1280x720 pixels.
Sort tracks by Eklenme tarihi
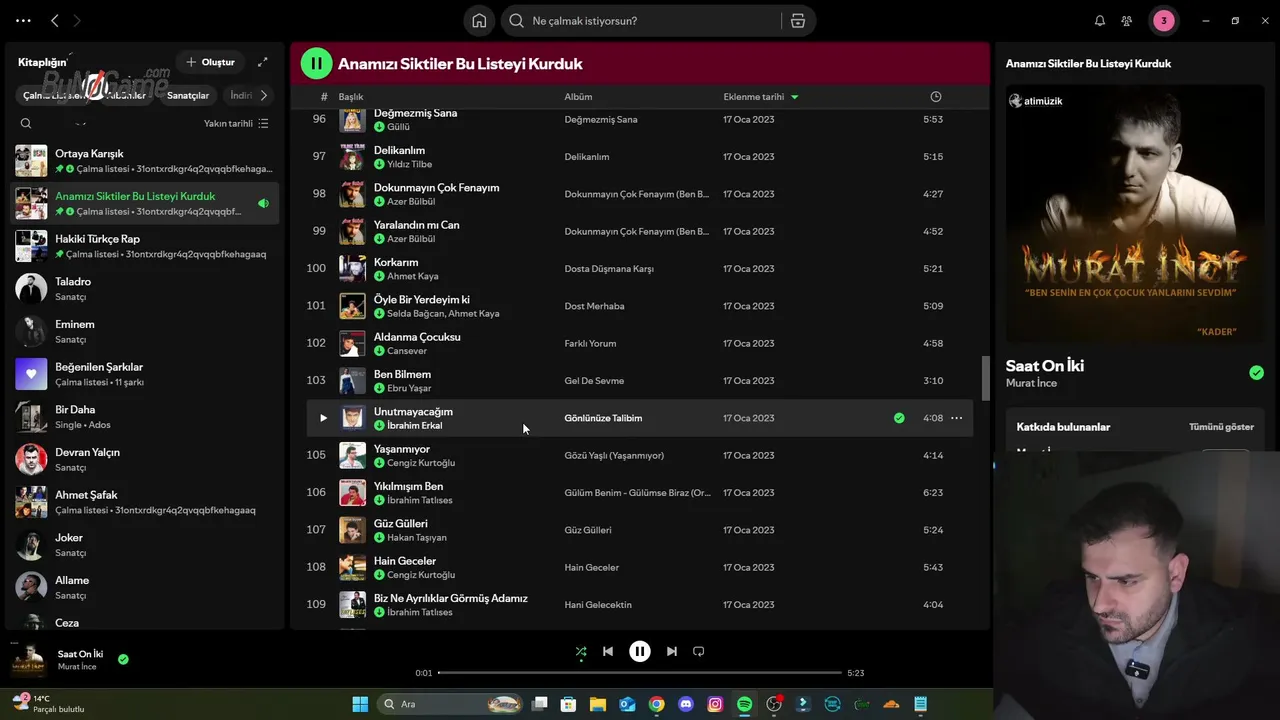tap(761, 97)
